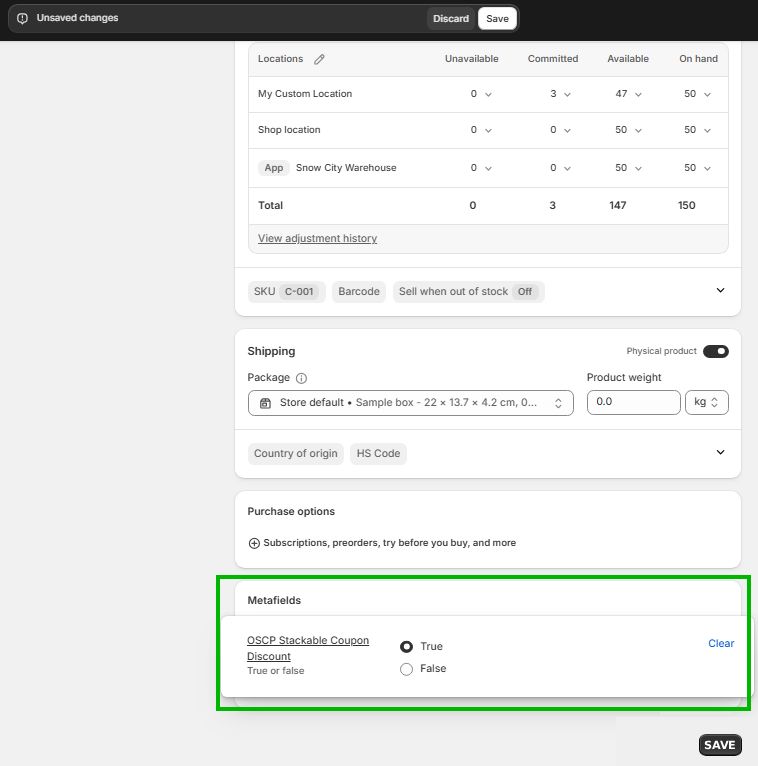Click the Package info icon
This screenshot has width=758, height=766.
coord(302,378)
